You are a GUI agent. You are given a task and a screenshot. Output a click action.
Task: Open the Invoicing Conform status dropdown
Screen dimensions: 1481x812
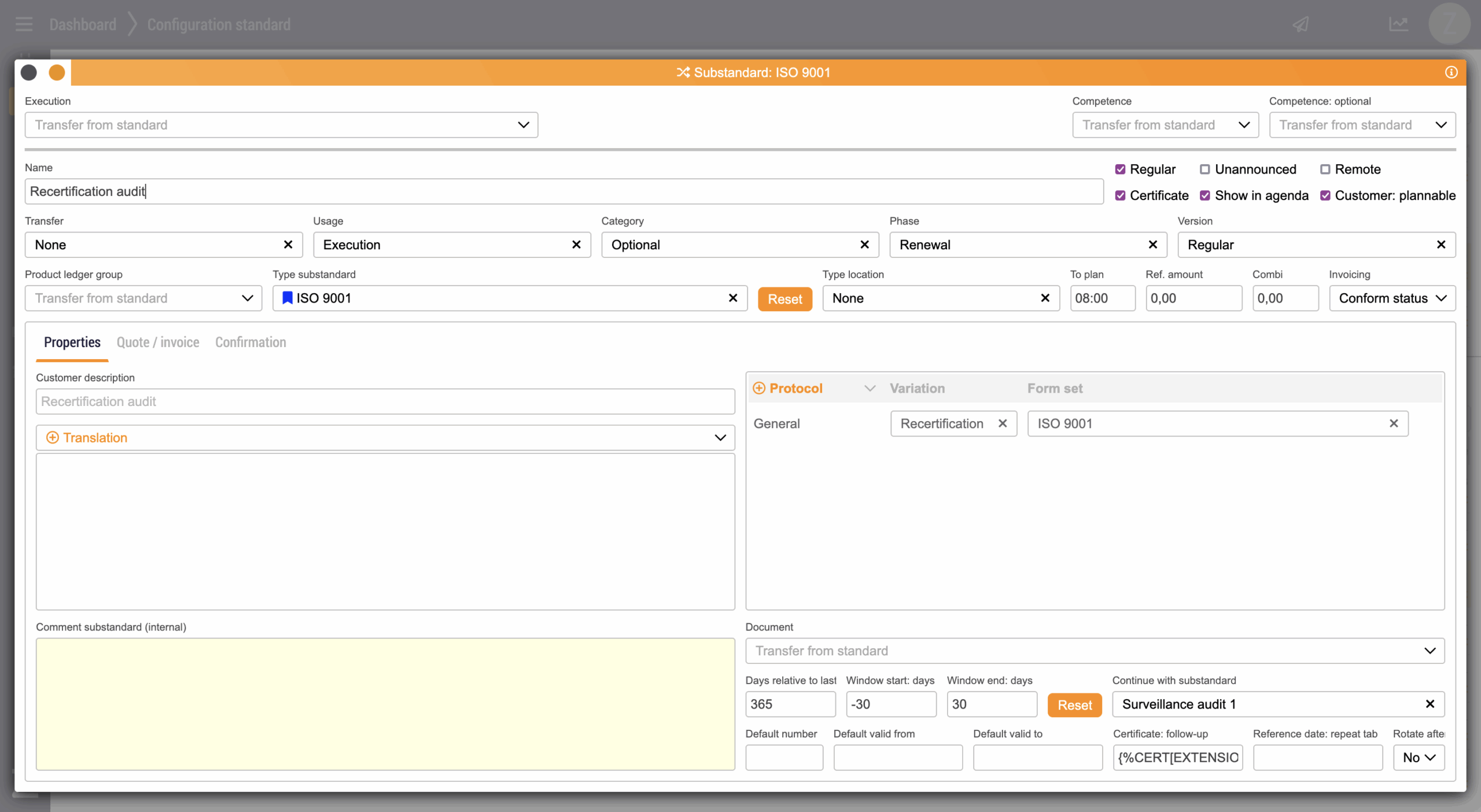coord(1392,298)
